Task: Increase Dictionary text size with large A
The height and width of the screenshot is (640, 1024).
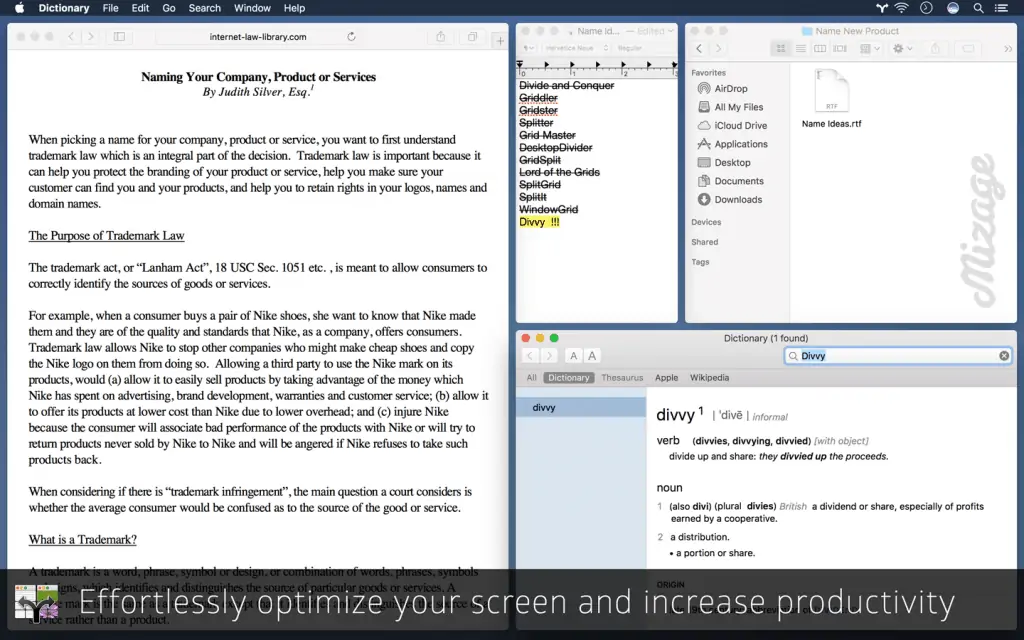Action: (x=592, y=356)
